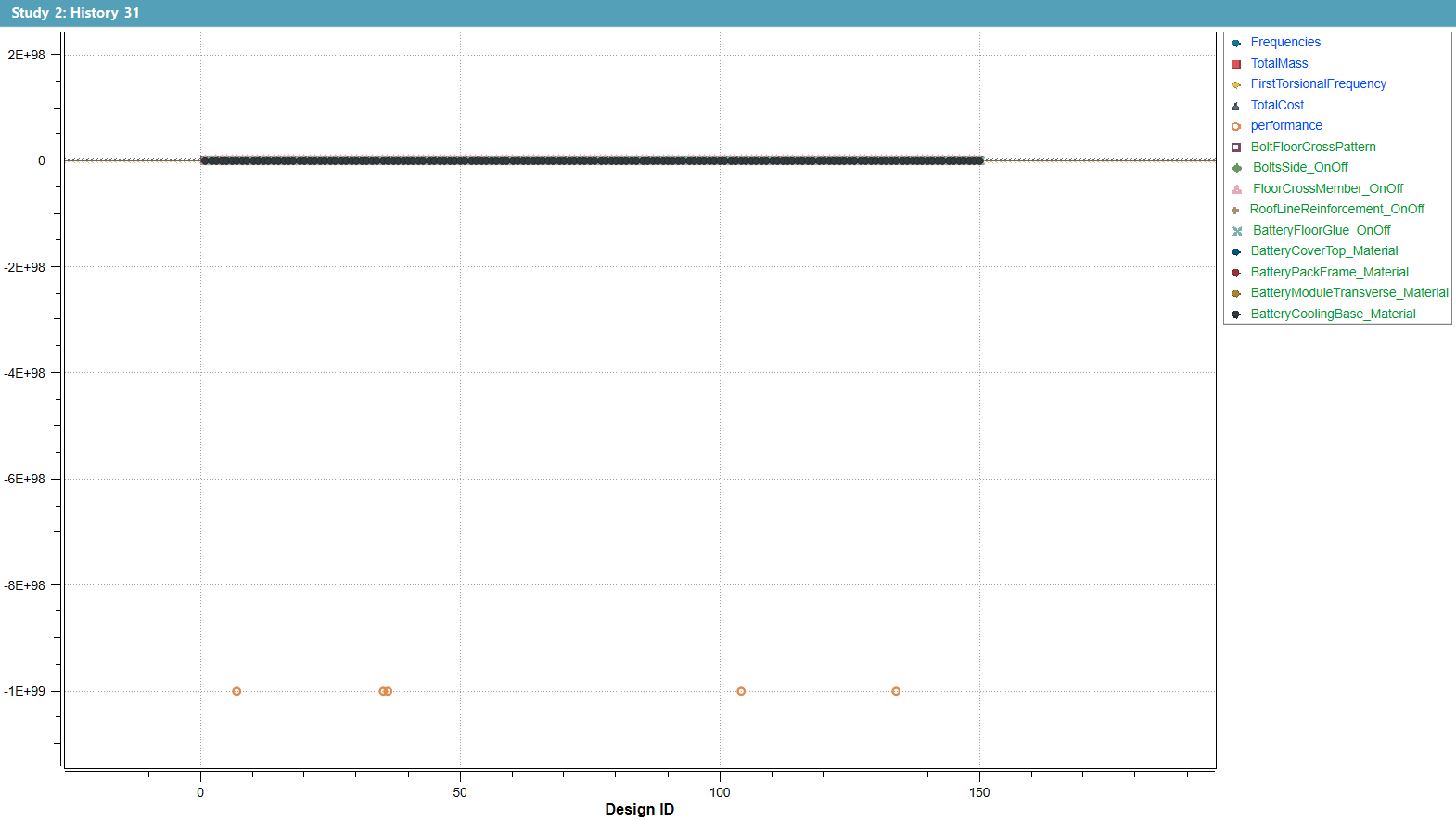Click the marker icon beside Frequencies legend entry

(x=1236, y=43)
